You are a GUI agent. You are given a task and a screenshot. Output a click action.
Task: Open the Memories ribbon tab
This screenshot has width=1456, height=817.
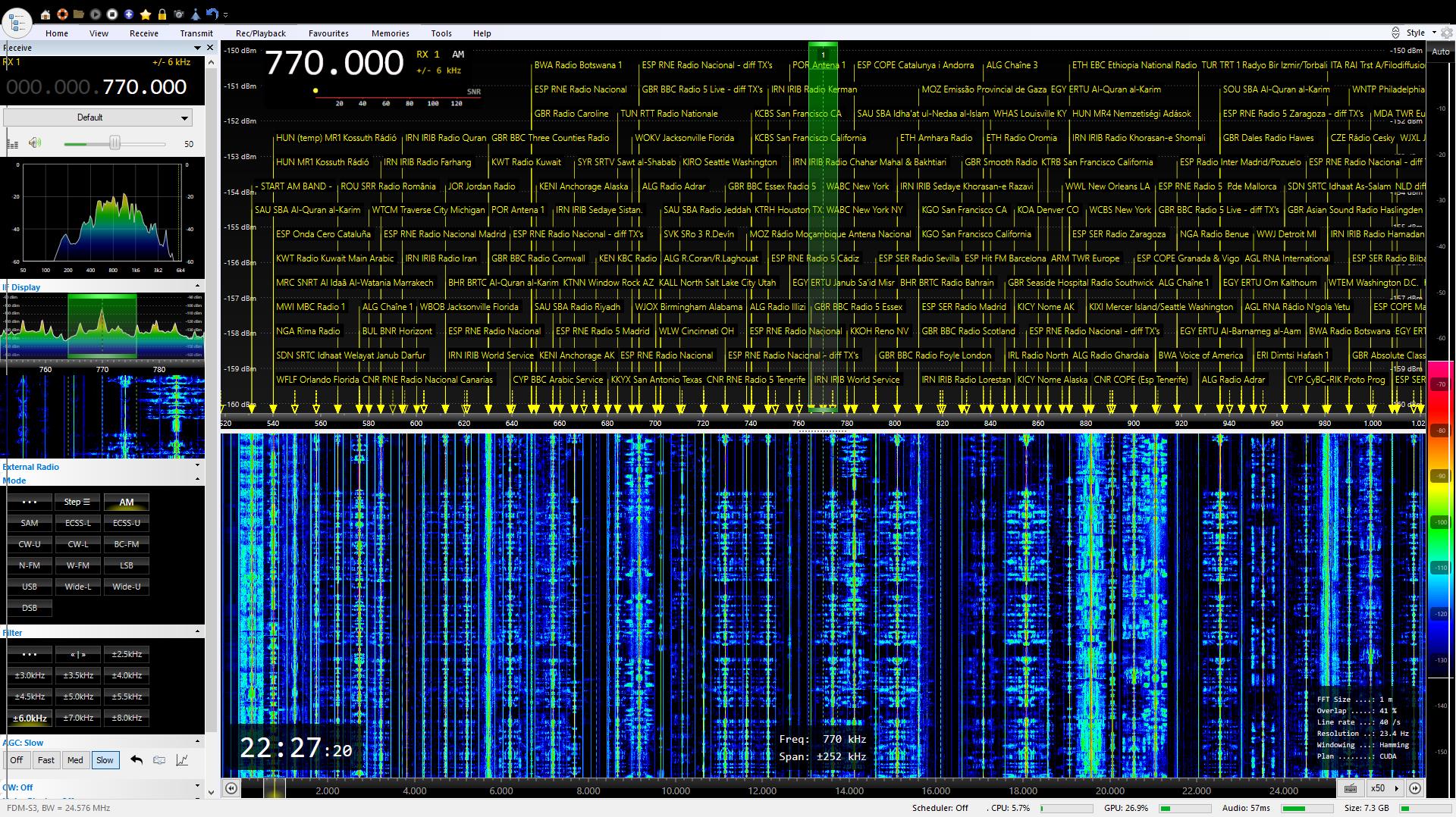[390, 33]
